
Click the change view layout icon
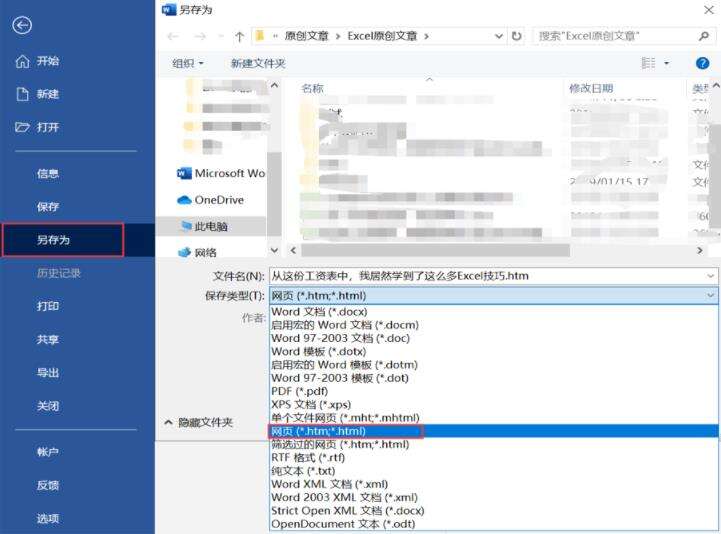(x=648, y=63)
